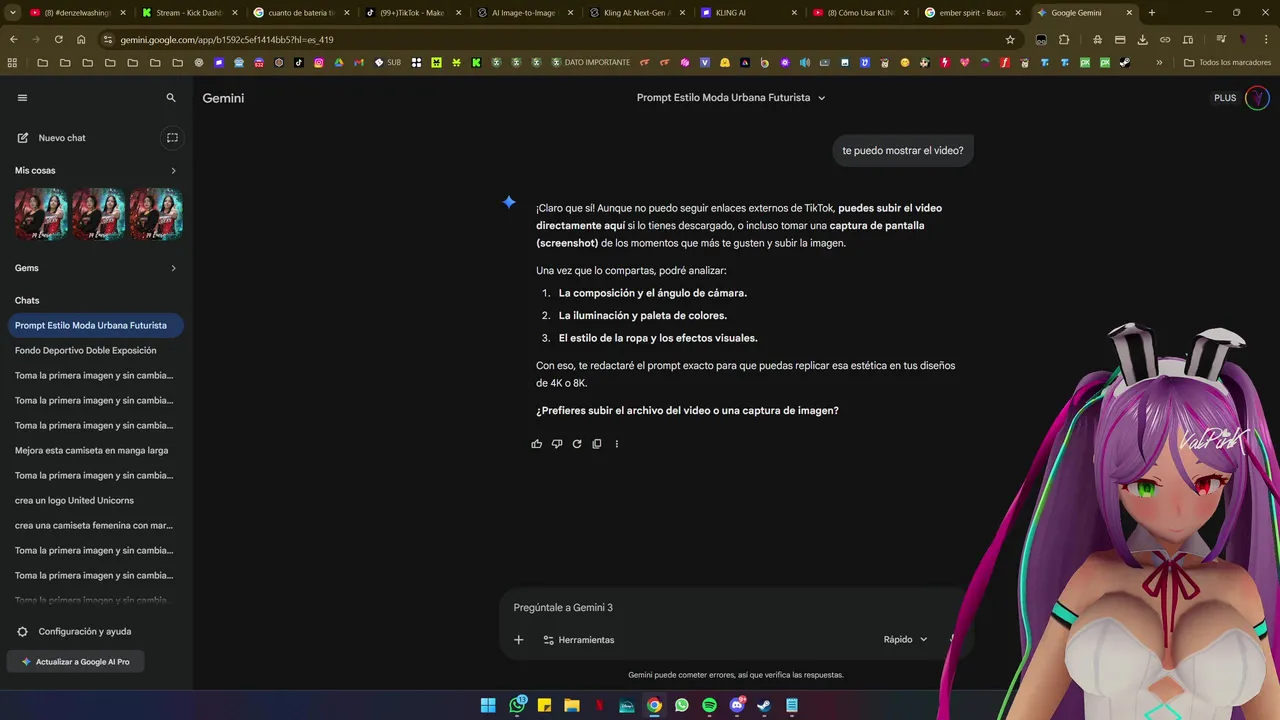This screenshot has height=720, width=1280.
Task: Click Actualizar a Google AI Pro
Action: (76, 662)
